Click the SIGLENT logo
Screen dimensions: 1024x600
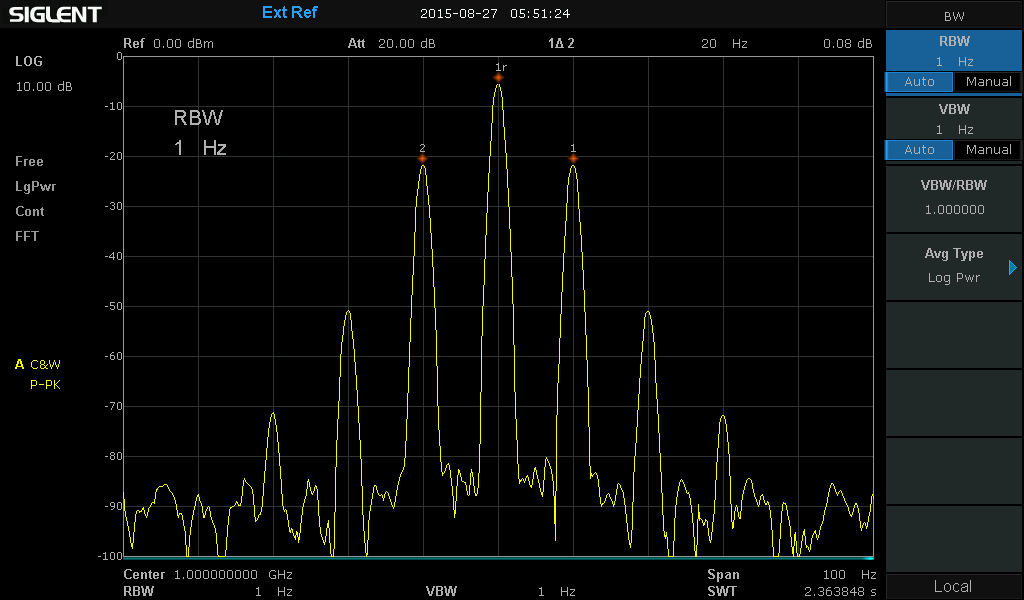click(x=55, y=14)
